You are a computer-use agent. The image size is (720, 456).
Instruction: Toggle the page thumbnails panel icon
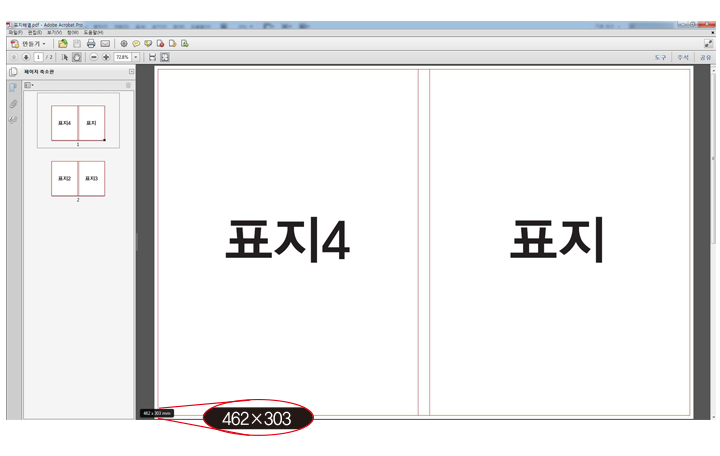coord(13,88)
